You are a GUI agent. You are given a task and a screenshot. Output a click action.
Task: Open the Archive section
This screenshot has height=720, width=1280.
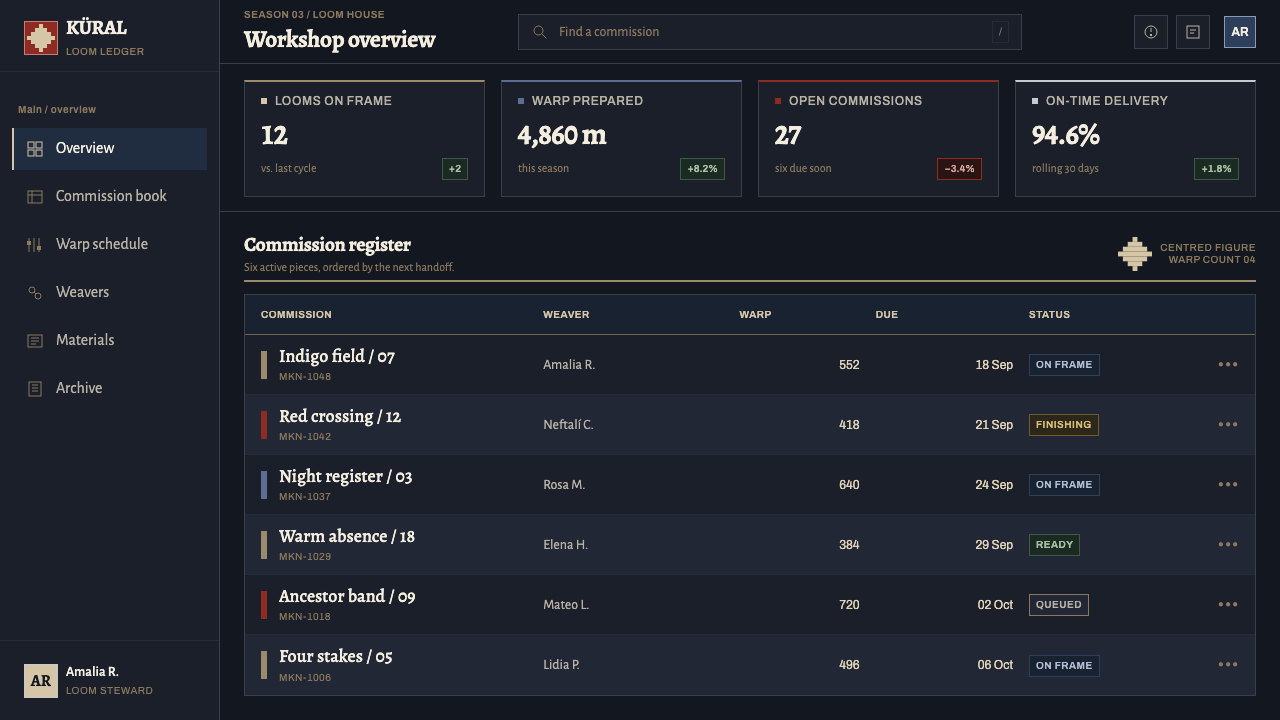coord(110,389)
